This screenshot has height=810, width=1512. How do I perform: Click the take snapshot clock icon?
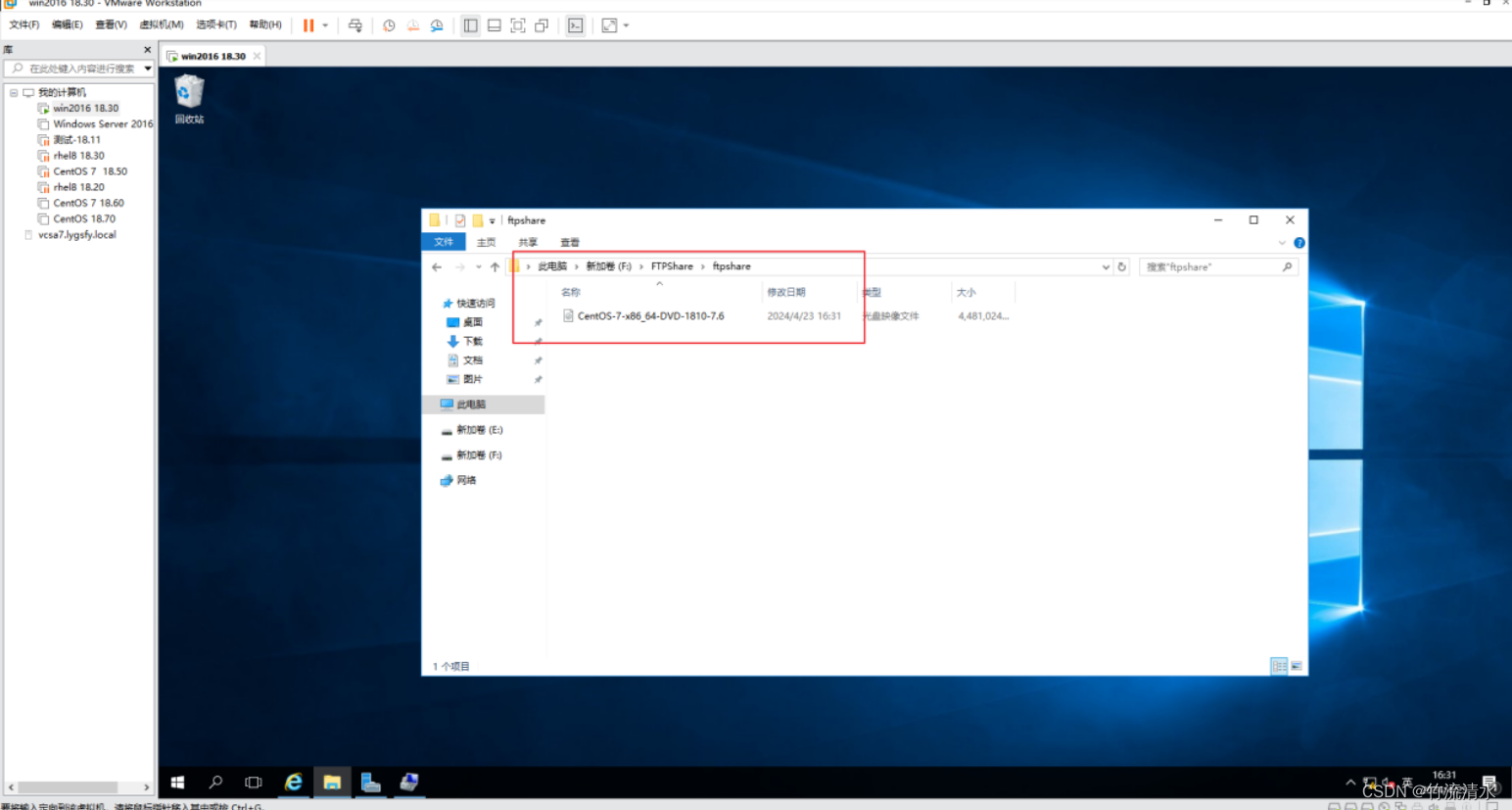[389, 25]
